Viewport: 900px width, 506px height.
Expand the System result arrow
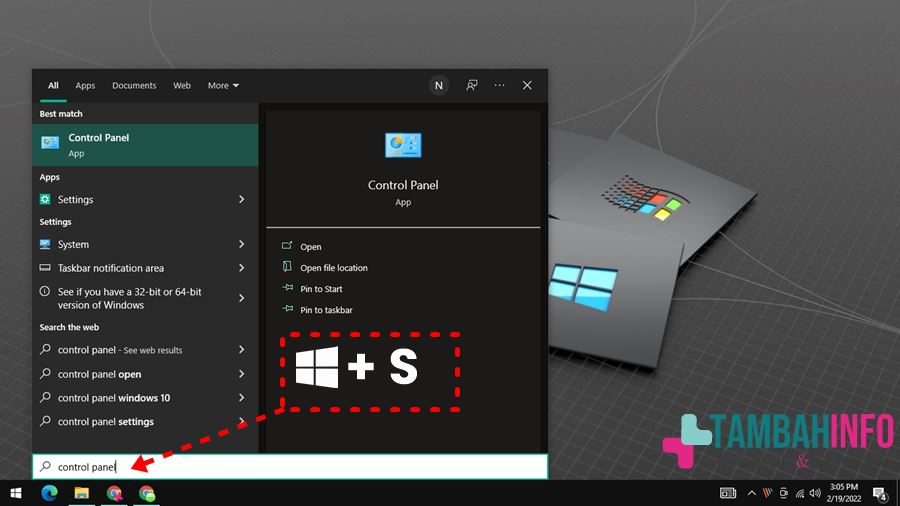click(242, 244)
